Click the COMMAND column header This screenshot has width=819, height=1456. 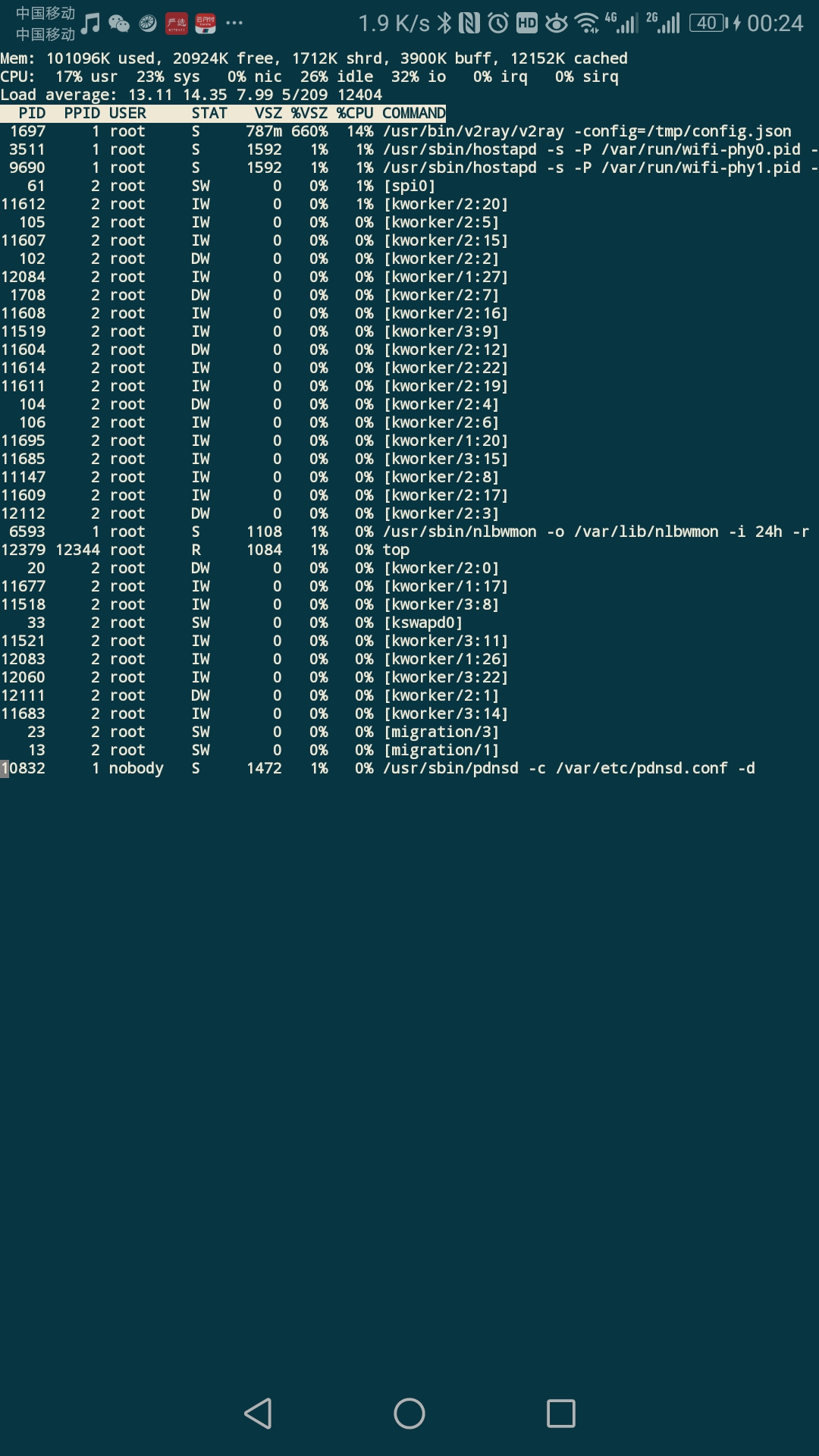[x=414, y=113]
